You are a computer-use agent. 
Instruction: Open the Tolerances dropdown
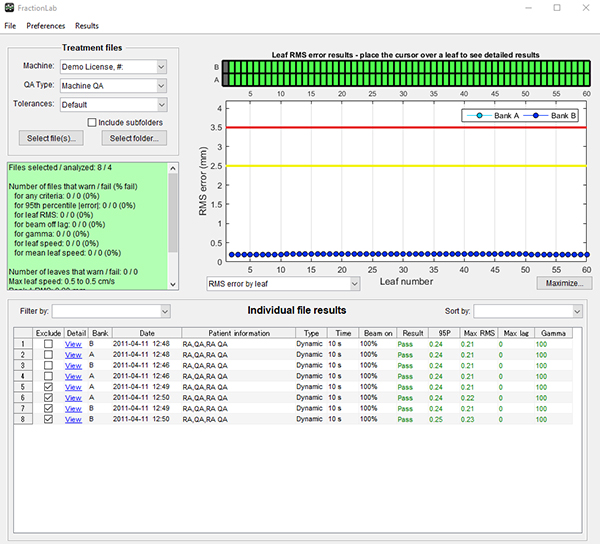112,103
